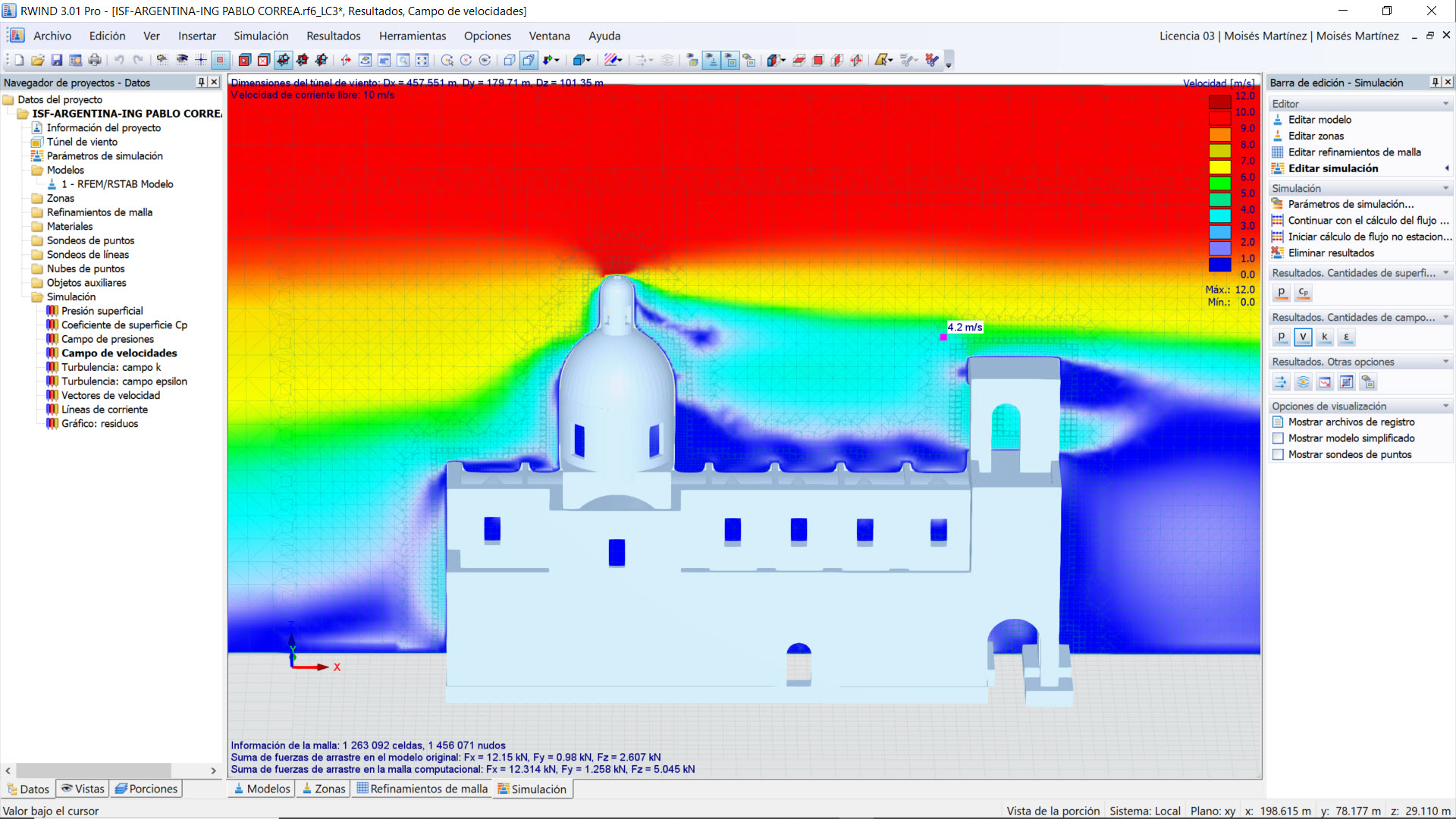Click the velocity field V button
The height and width of the screenshot is (819, 1456).
click(1303, 337)
